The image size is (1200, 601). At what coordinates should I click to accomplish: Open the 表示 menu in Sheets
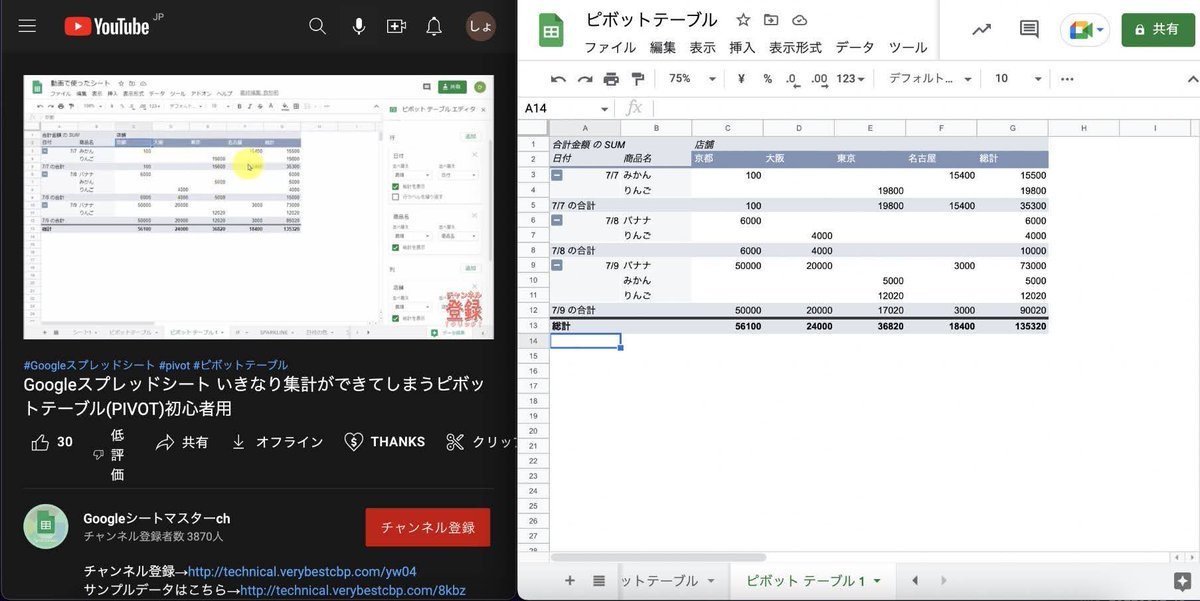pyautogui.click(x=703, y=47)
